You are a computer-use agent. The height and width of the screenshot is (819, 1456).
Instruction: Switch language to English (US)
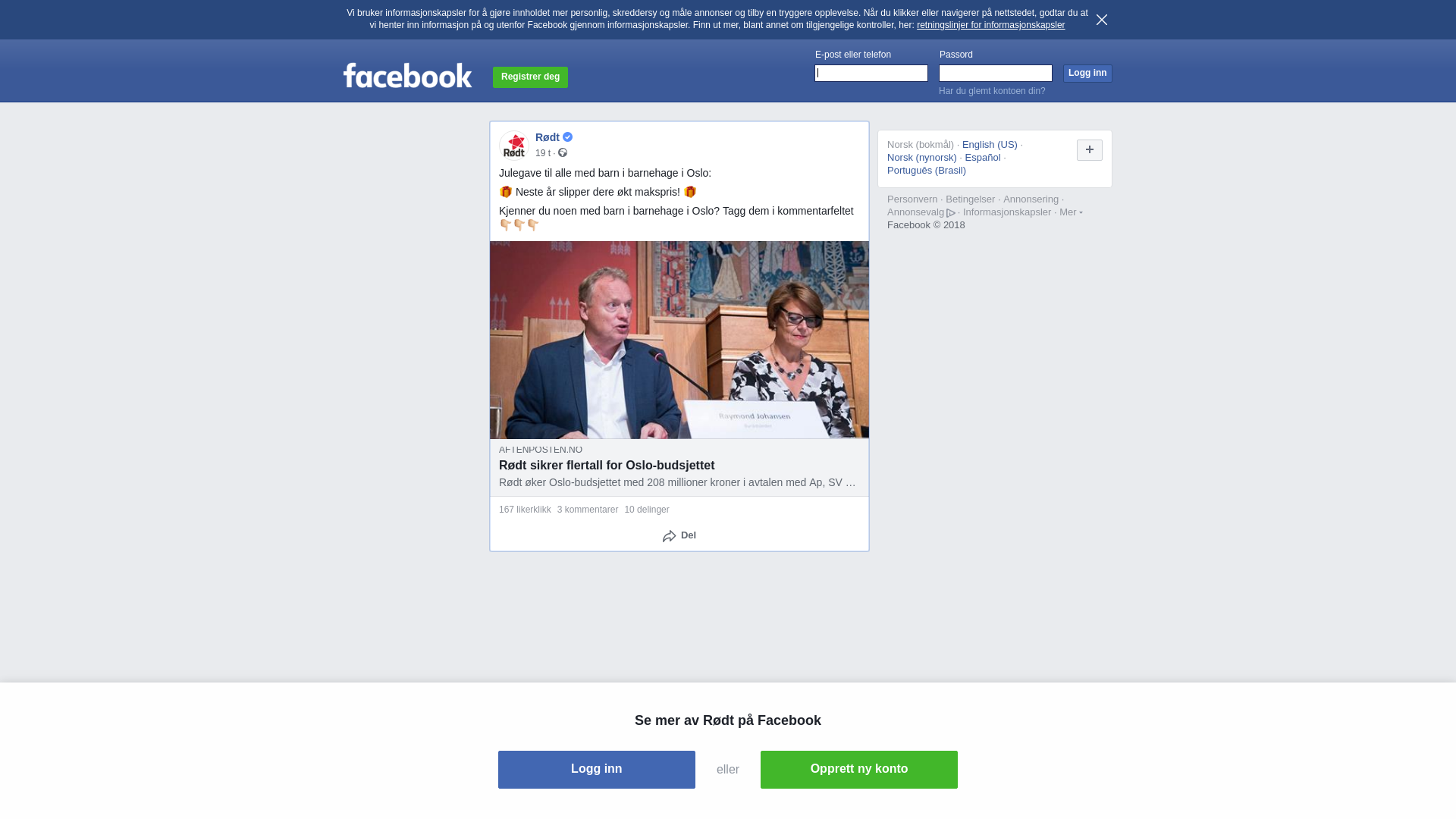[x=990, y=145]
